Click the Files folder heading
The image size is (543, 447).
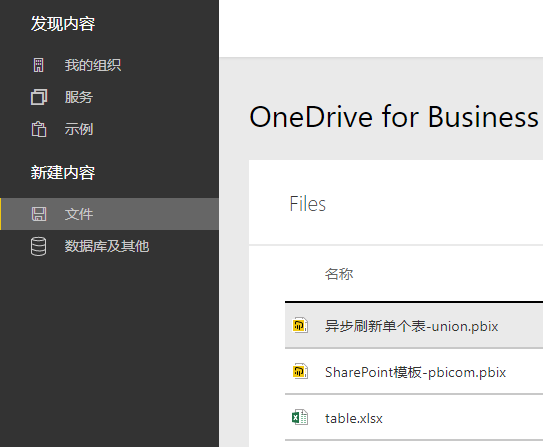click(308, 204)
